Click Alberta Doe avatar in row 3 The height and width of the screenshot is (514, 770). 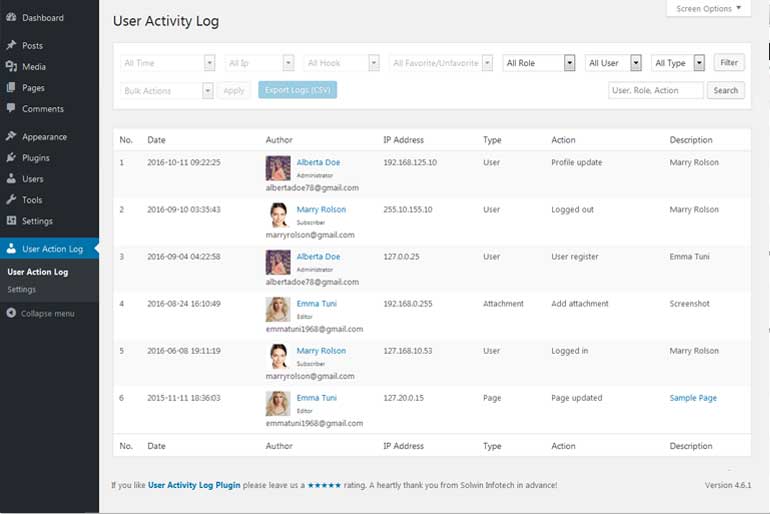click(278, 263)
